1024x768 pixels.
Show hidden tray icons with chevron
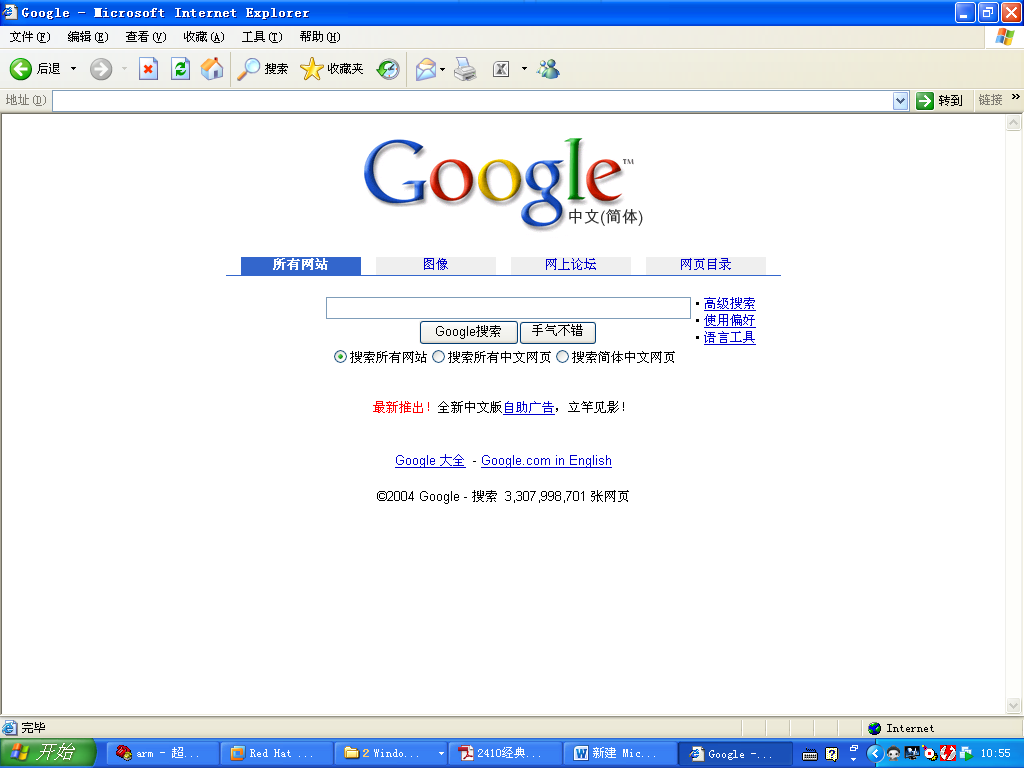point(875,754)
